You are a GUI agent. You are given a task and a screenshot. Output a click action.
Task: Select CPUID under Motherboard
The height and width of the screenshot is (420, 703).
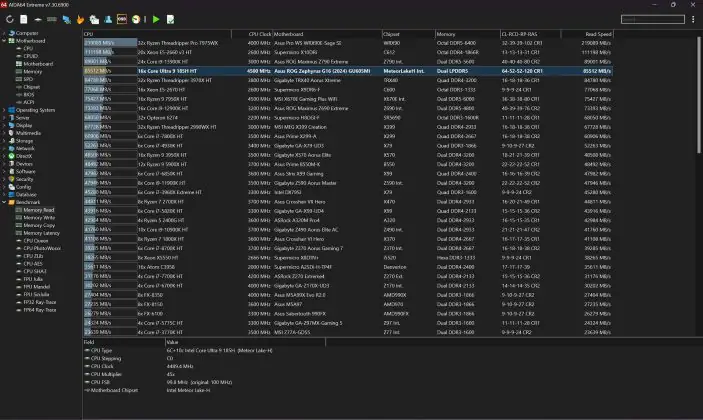tap(30, 56)
